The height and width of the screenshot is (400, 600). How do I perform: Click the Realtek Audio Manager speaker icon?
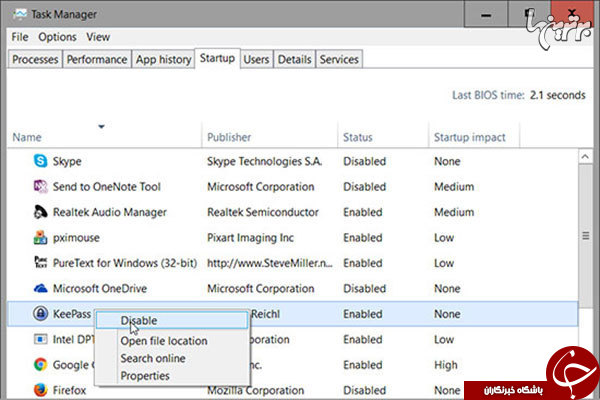[x=40, y=212]
